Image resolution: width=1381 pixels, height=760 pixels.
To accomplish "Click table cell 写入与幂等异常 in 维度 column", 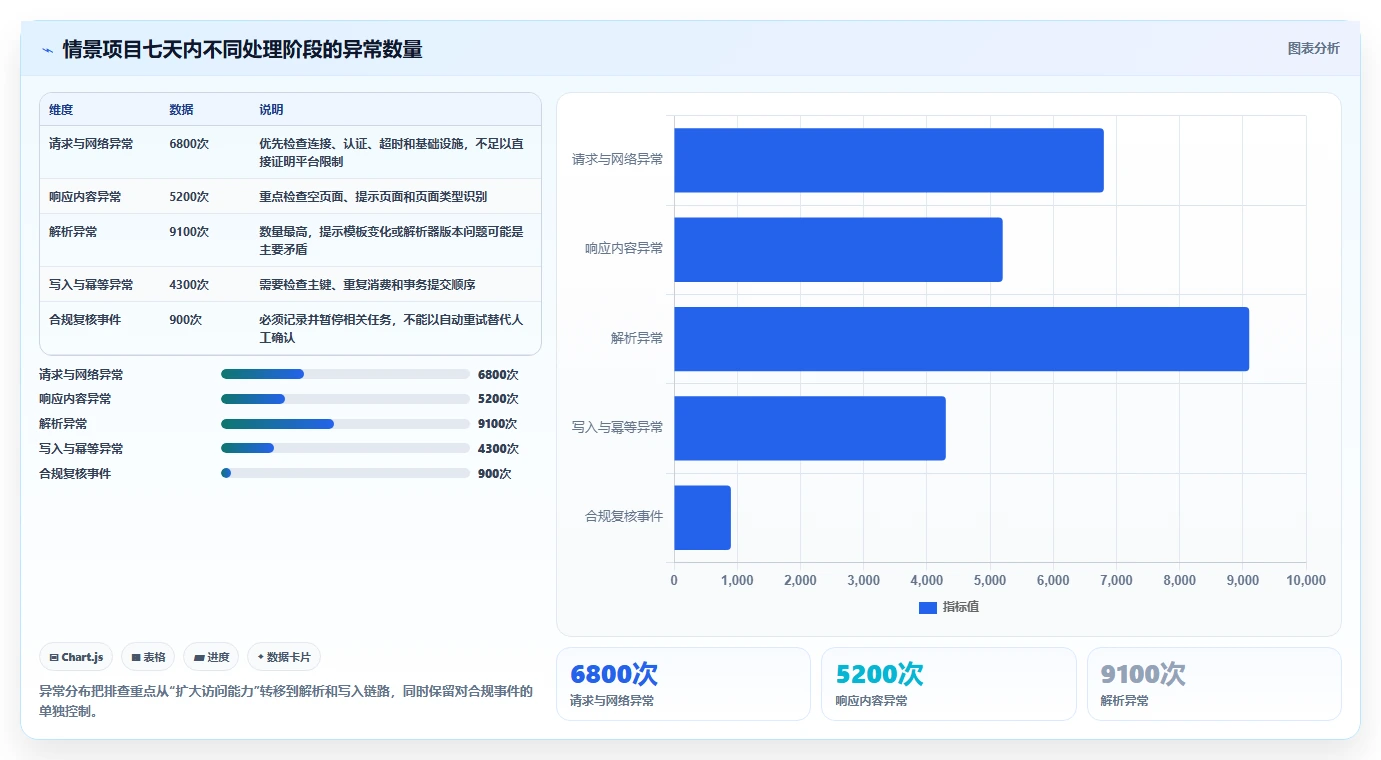I will click(x=91, y=285).
